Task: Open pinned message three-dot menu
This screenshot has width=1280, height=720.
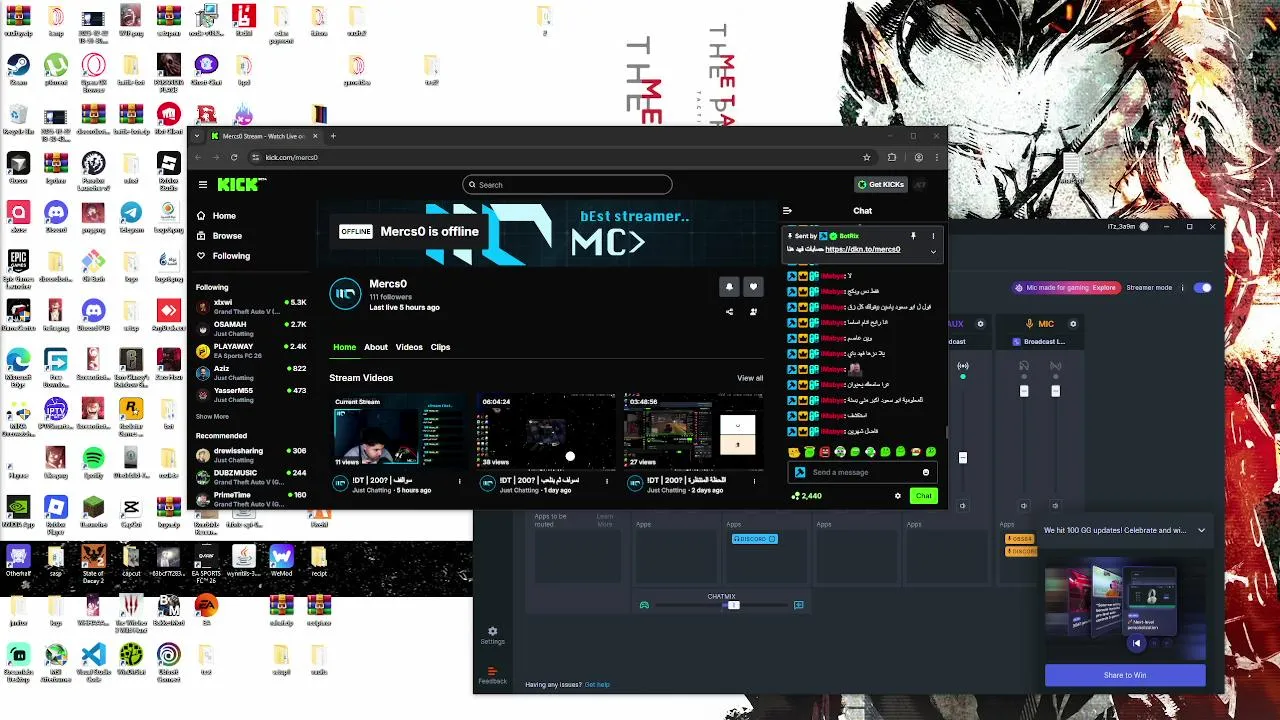Action: pos(933,236)
